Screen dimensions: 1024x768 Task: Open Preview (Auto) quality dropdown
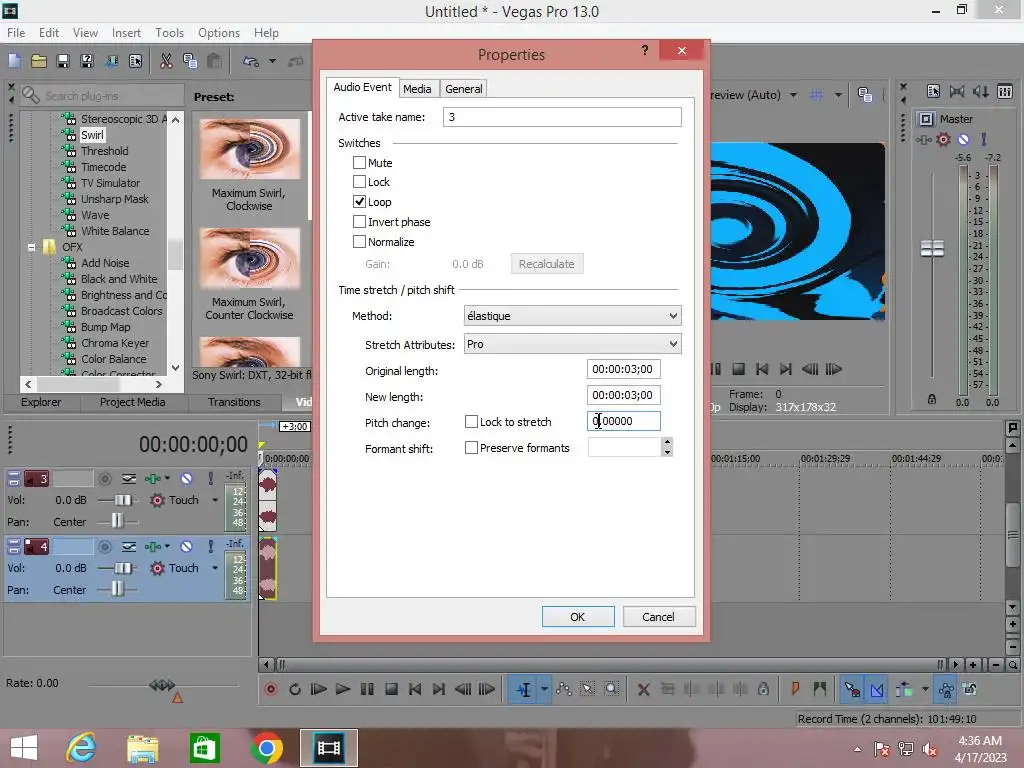click(793, 95)
